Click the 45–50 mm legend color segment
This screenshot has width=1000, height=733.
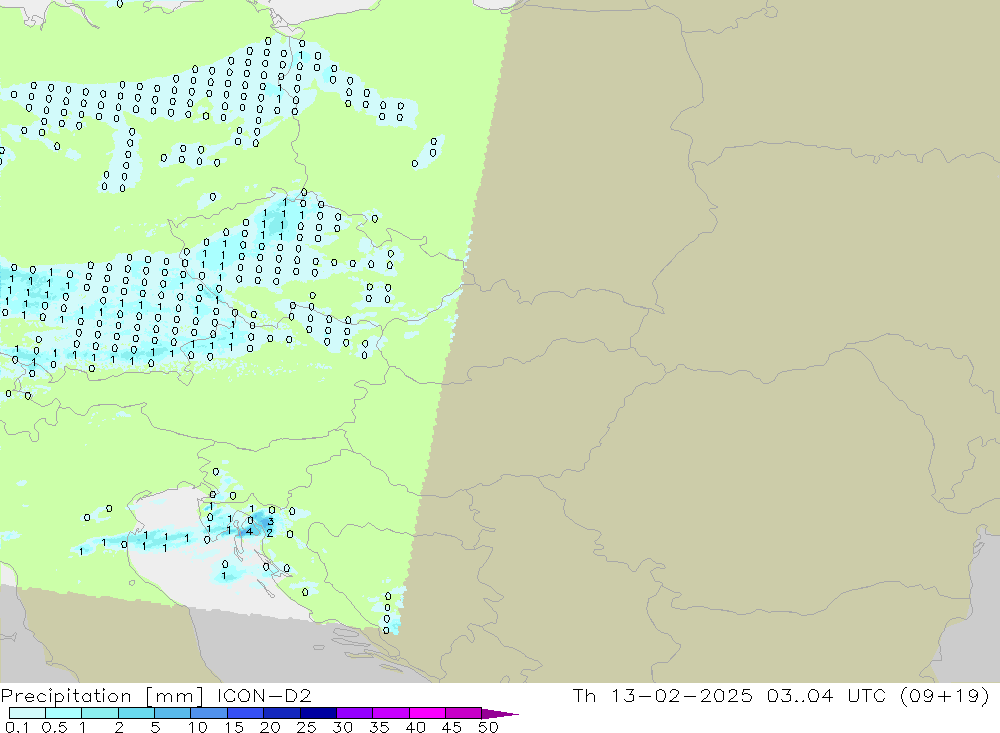coord(463,713)
